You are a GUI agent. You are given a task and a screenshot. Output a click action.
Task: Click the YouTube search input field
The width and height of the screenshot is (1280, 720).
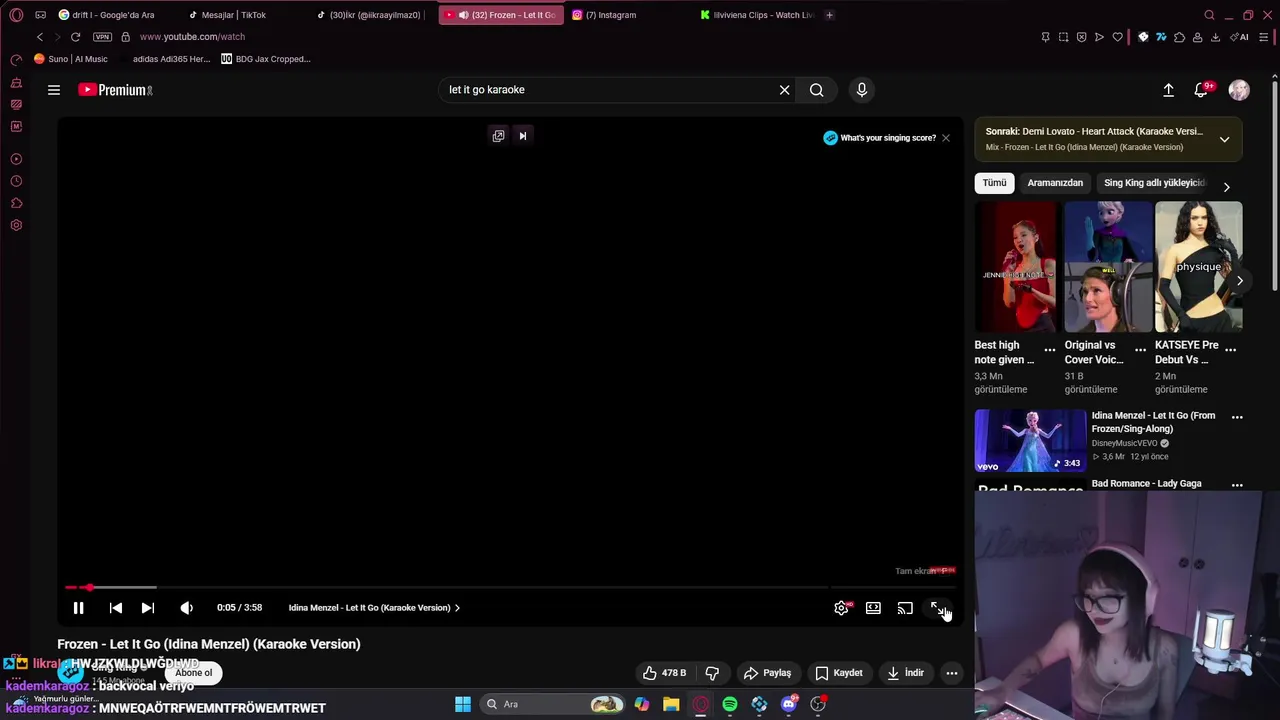tap(608, 90)
